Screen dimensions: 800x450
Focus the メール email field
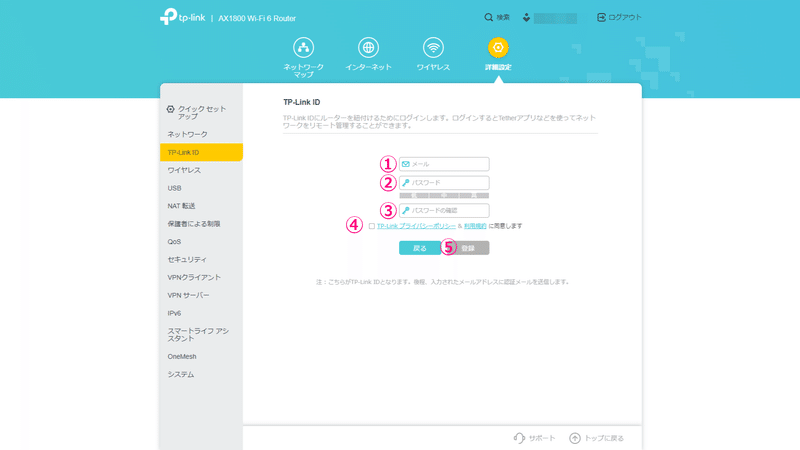[x=444, y=164]
